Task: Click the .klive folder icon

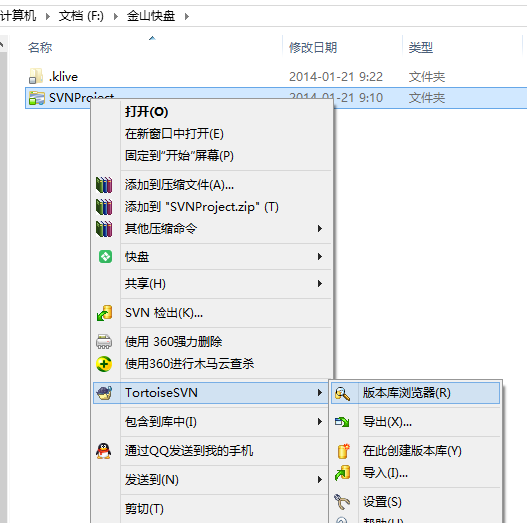Action: (36, 76)
